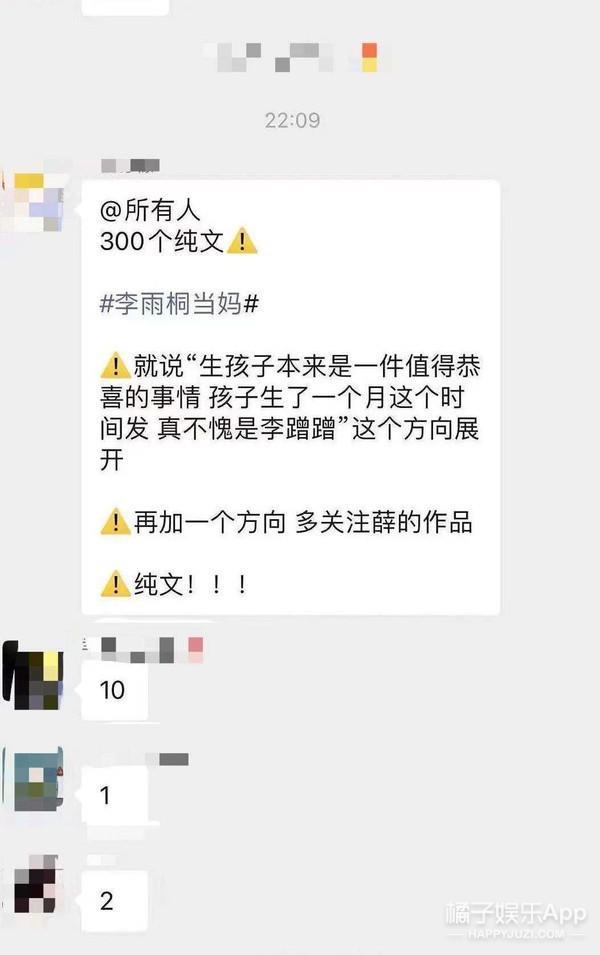The image size is (600, 955).
Task: Tap avatar of user who sent "10"
Action: point(34,676)
